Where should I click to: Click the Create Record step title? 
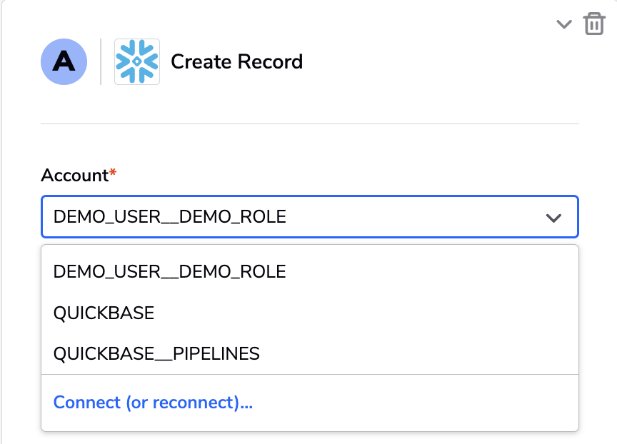point(236,62)
